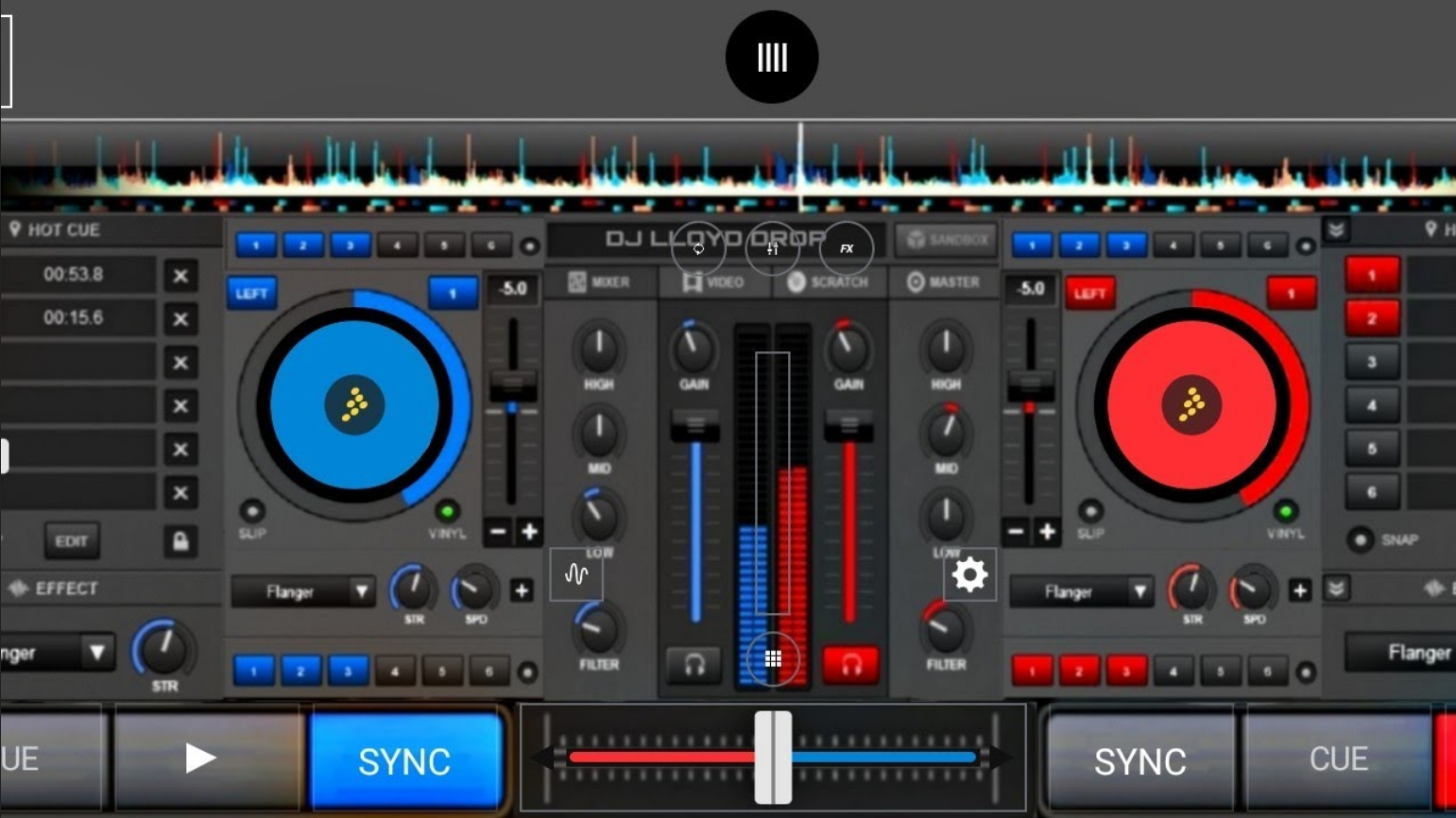Switch to the VIDEO tab
Viewport: 1456px width, 818px height.
(715, 281)
